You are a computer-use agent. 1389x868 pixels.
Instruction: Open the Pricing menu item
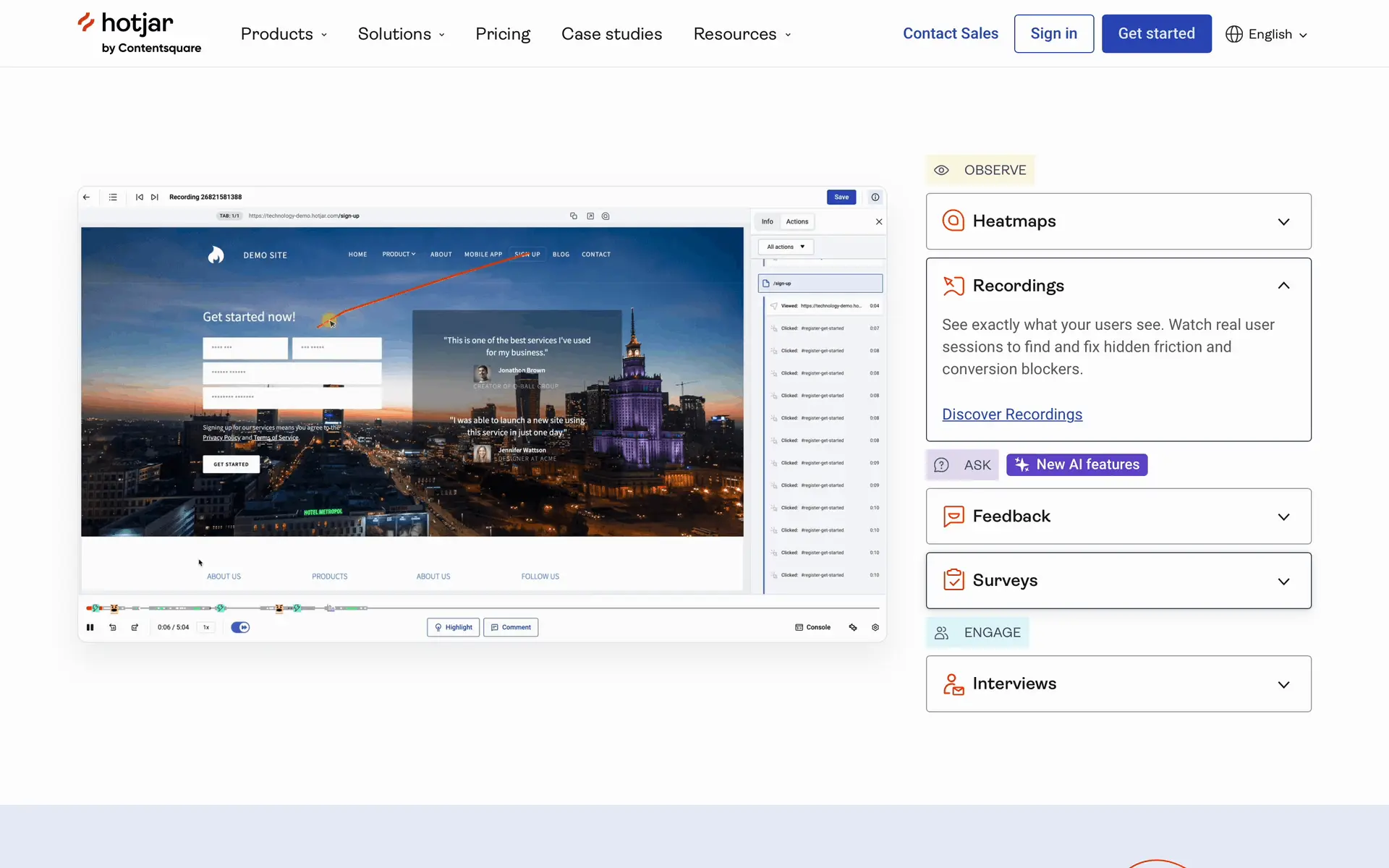coord(503,34)
